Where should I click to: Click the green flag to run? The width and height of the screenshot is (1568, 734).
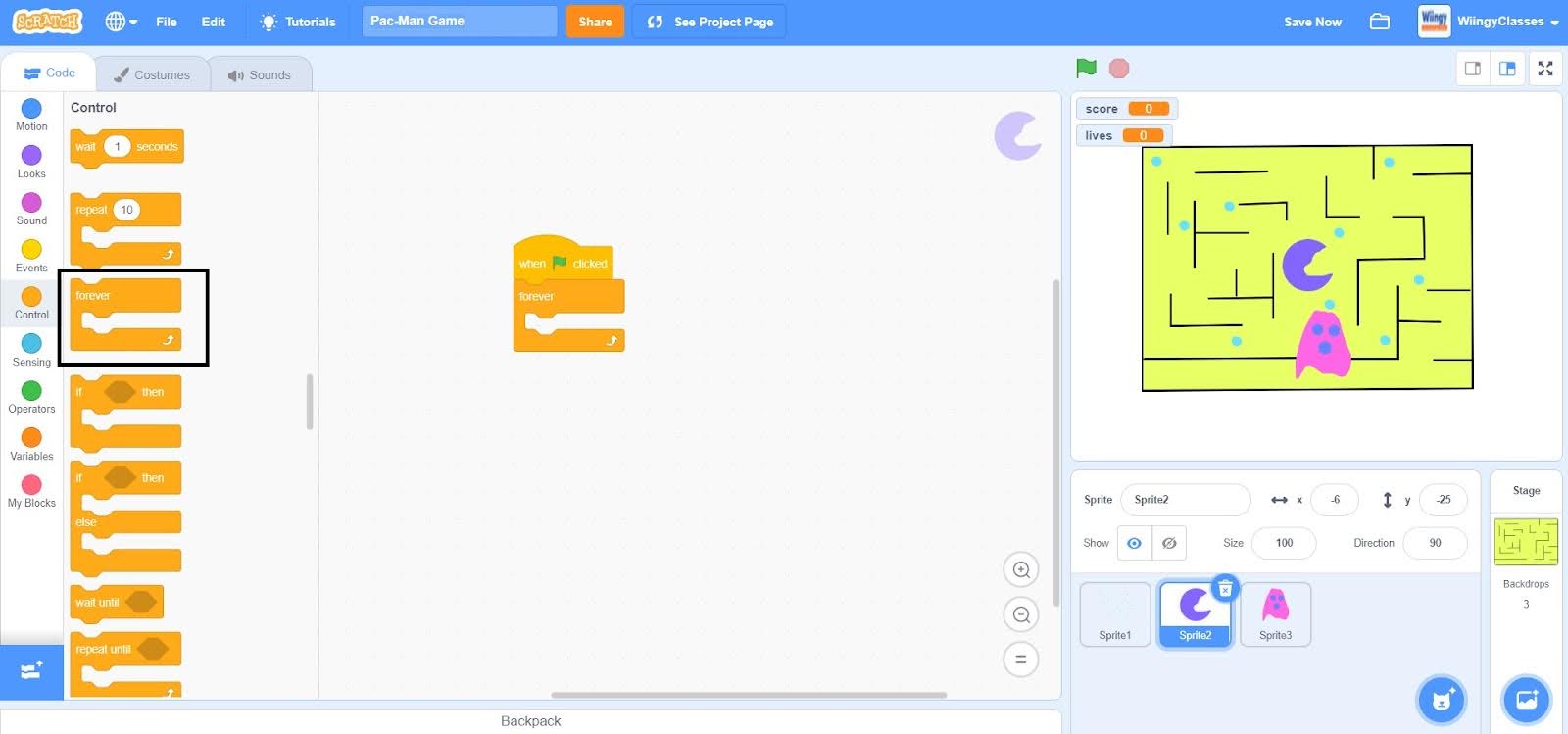click(x=1086, y=68)
